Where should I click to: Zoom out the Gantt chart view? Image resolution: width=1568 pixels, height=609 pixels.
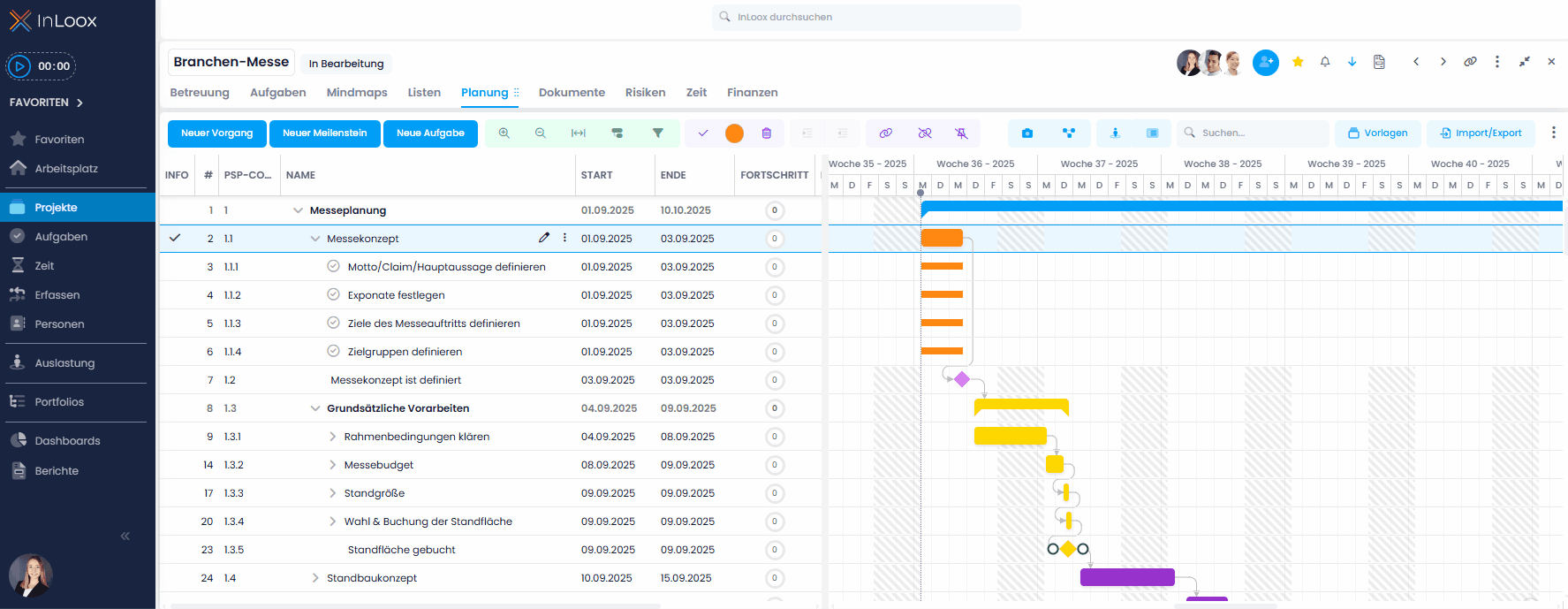[540, 133]
